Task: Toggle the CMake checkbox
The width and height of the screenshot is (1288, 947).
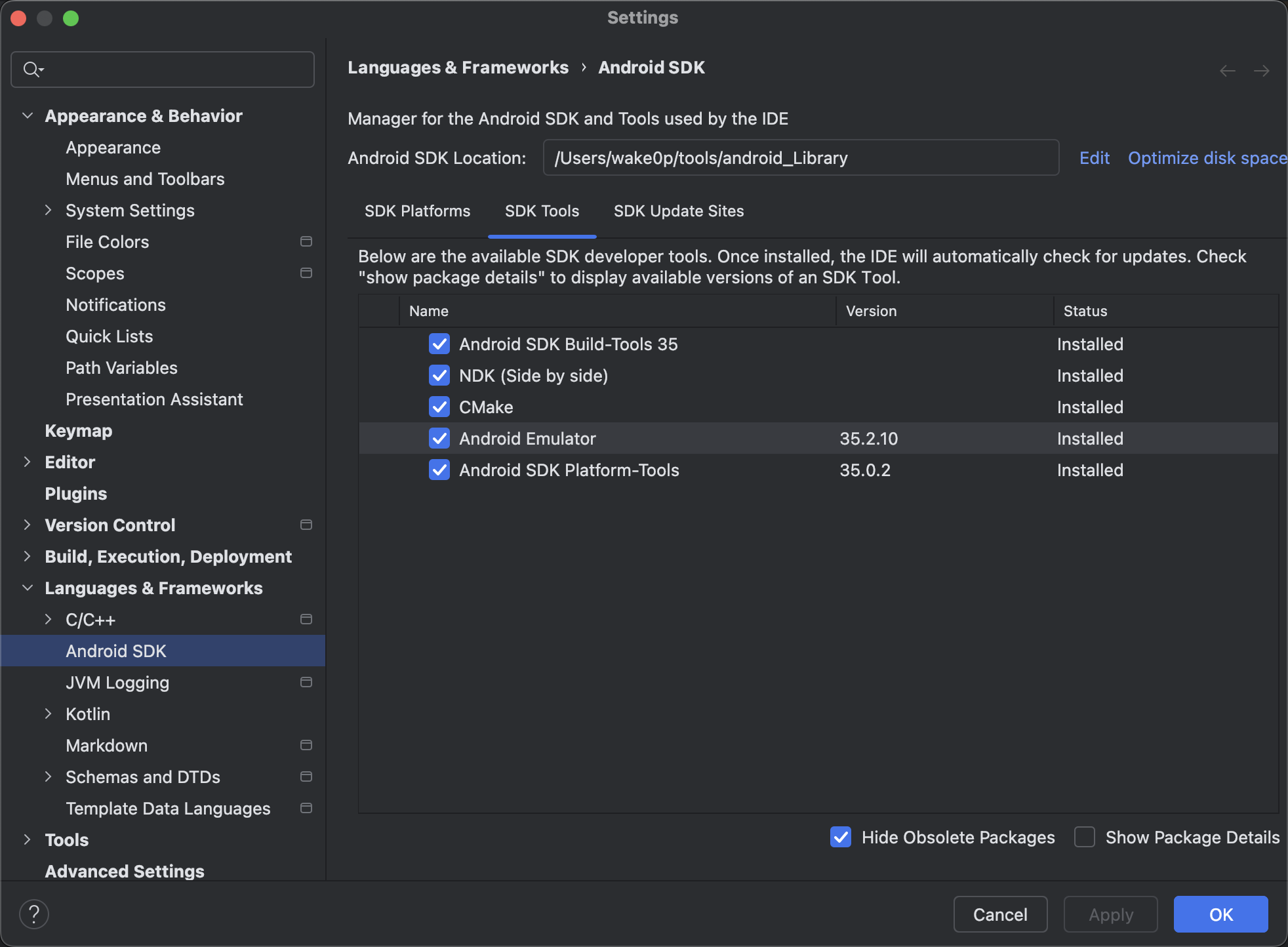Action: (439, 407)
